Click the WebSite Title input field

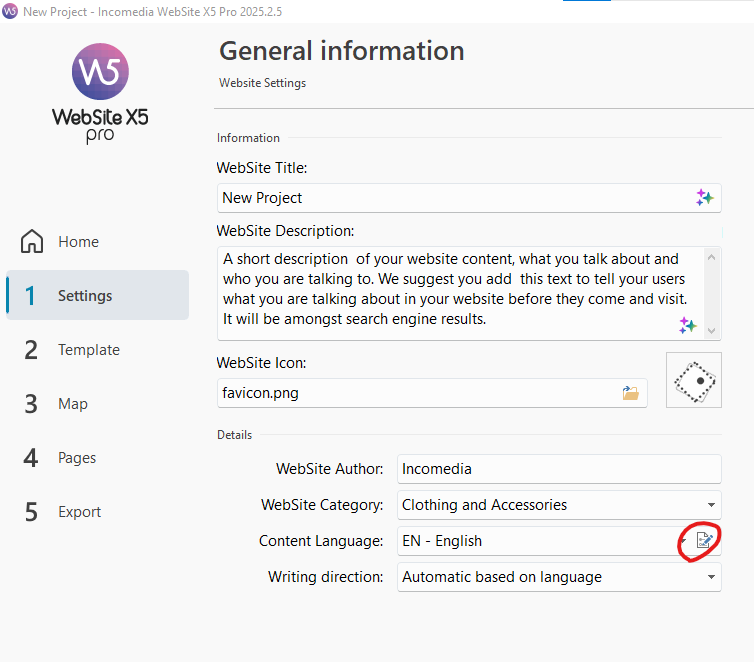click(469, 198)
